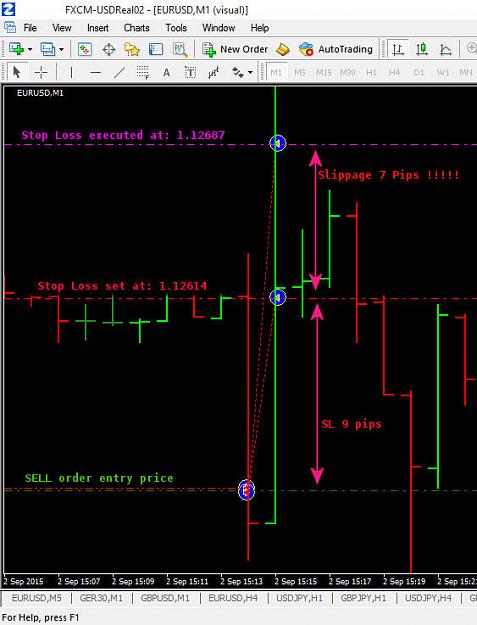Screen dimensions: 477x625
Task: Open the Tools menu
Action: coord(176,28)
